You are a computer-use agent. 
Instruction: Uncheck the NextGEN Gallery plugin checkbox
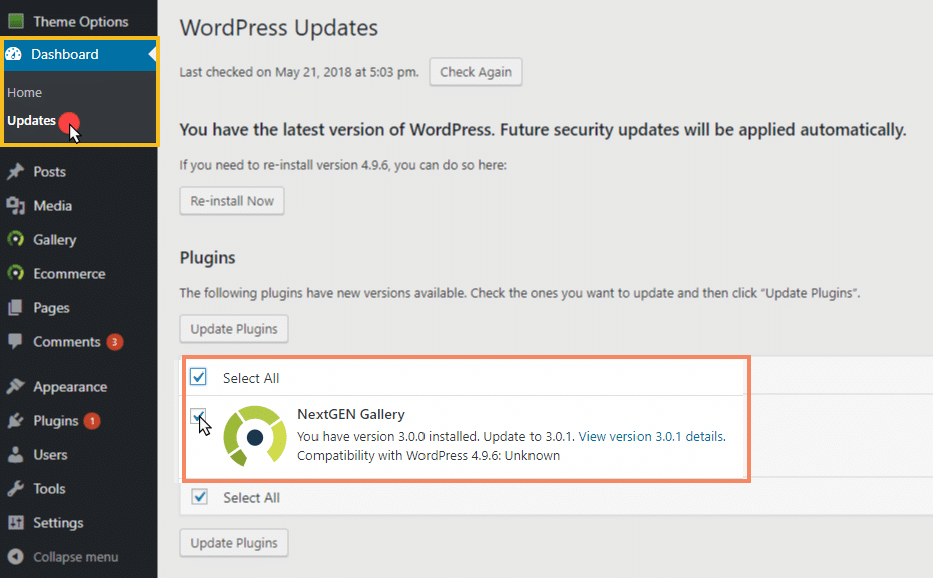point(198,415)
